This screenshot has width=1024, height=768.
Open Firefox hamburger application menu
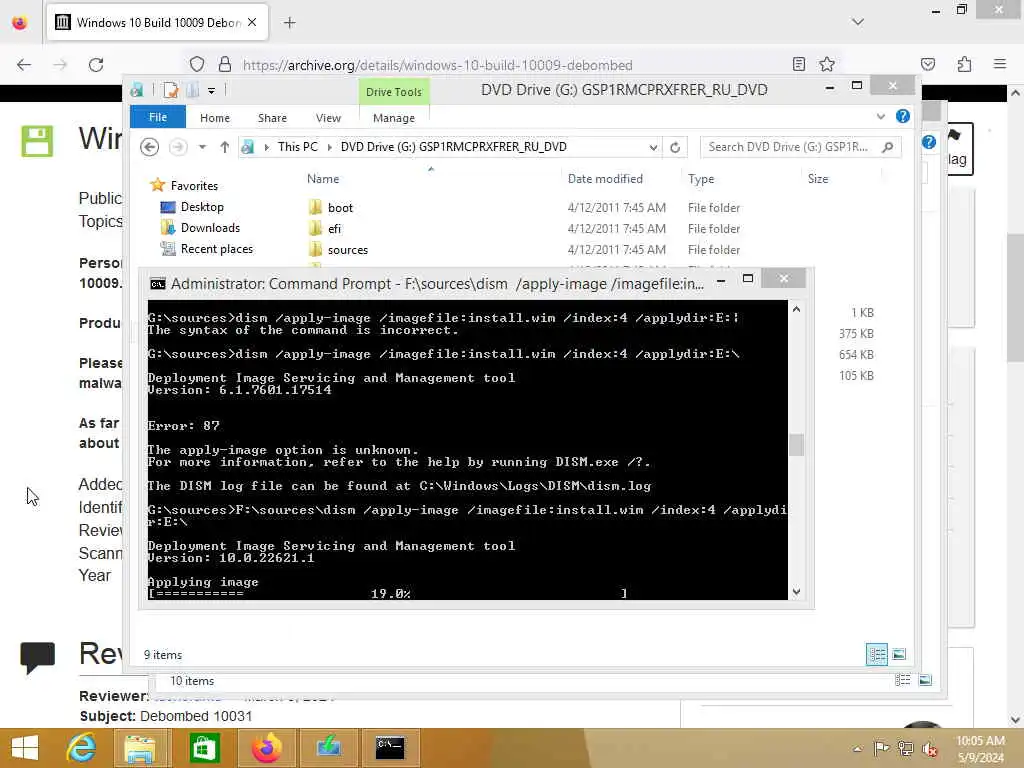(x=1000, y=64)
